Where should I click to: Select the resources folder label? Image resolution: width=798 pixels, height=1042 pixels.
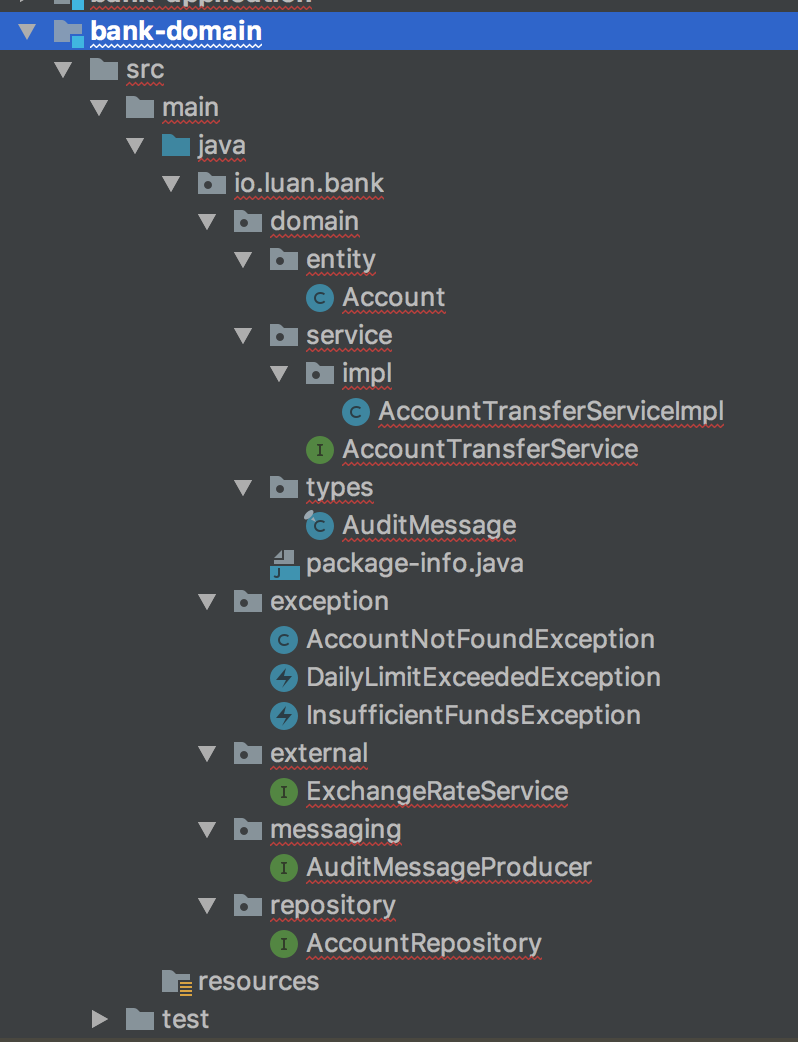[258, 982]
